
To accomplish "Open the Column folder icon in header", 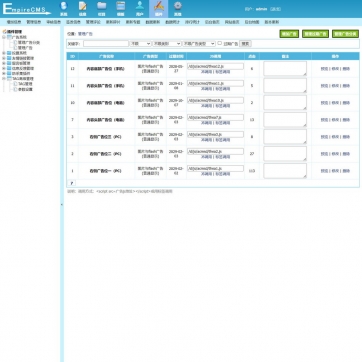I will 102,8.
